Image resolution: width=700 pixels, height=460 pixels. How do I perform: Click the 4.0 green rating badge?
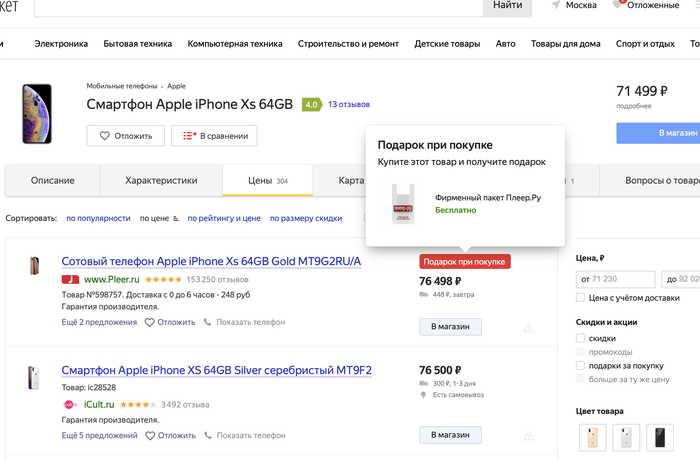coord(311,104)
